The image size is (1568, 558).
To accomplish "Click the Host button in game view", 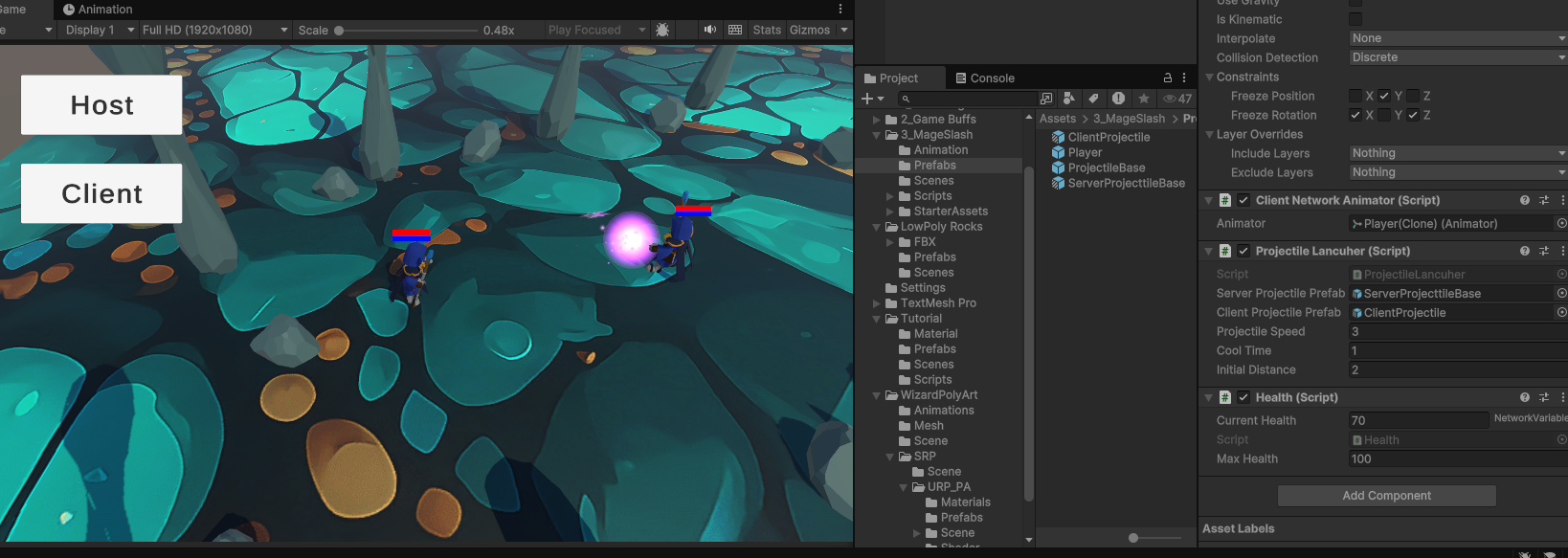I will (x=101, y=105).
